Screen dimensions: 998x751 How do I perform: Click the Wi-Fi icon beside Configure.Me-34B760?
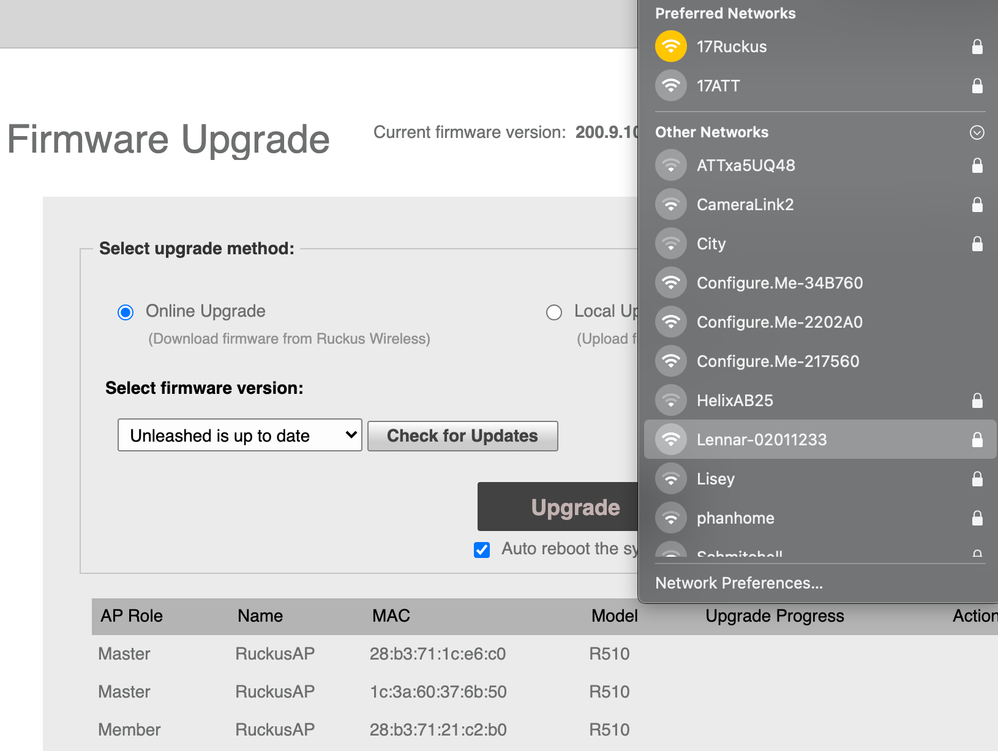point(671,283)
